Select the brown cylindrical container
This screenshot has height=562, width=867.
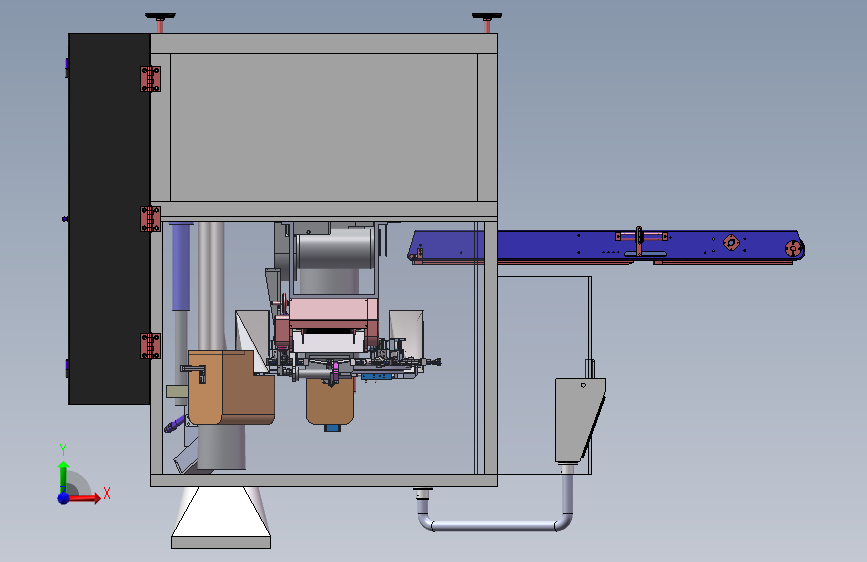point(330,400)
